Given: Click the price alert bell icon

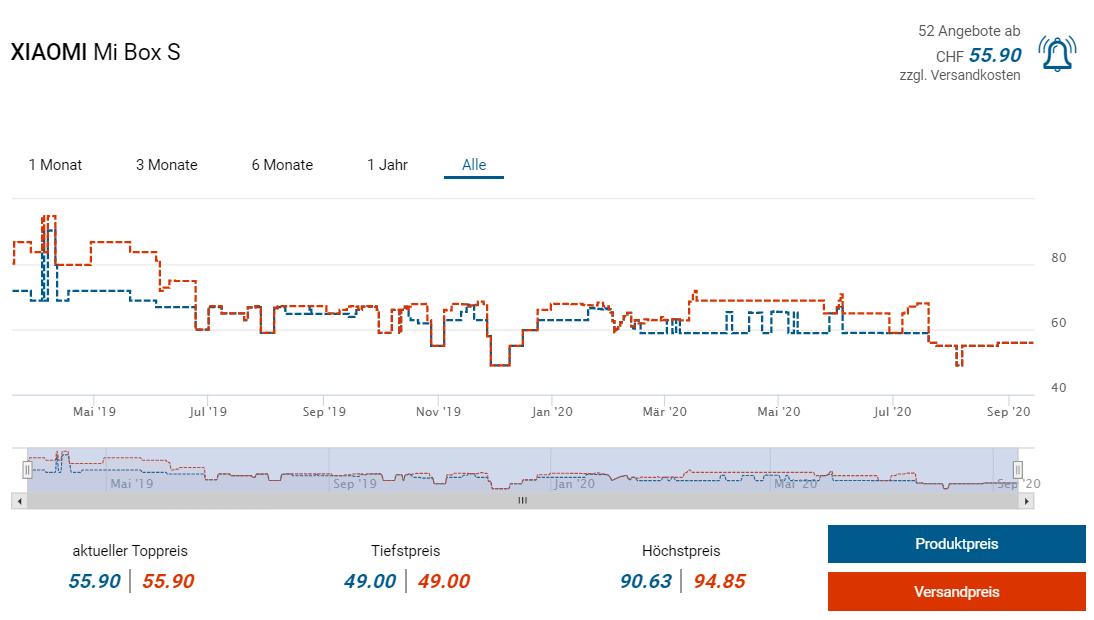Looking at the screenshot, I should coord(1056,54).
